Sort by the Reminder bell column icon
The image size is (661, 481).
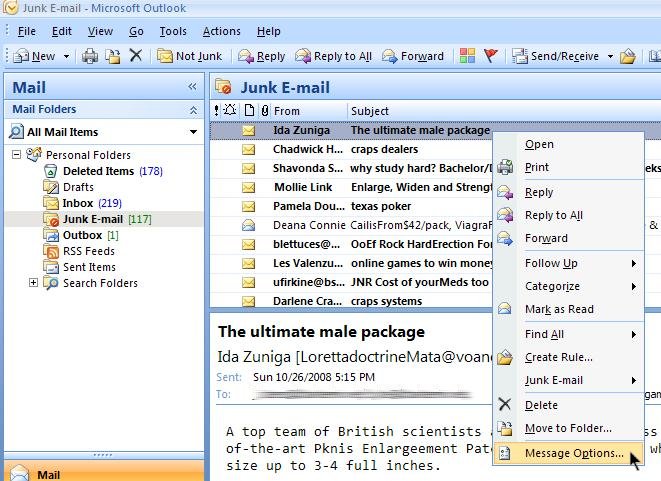[x=230, y=110]
